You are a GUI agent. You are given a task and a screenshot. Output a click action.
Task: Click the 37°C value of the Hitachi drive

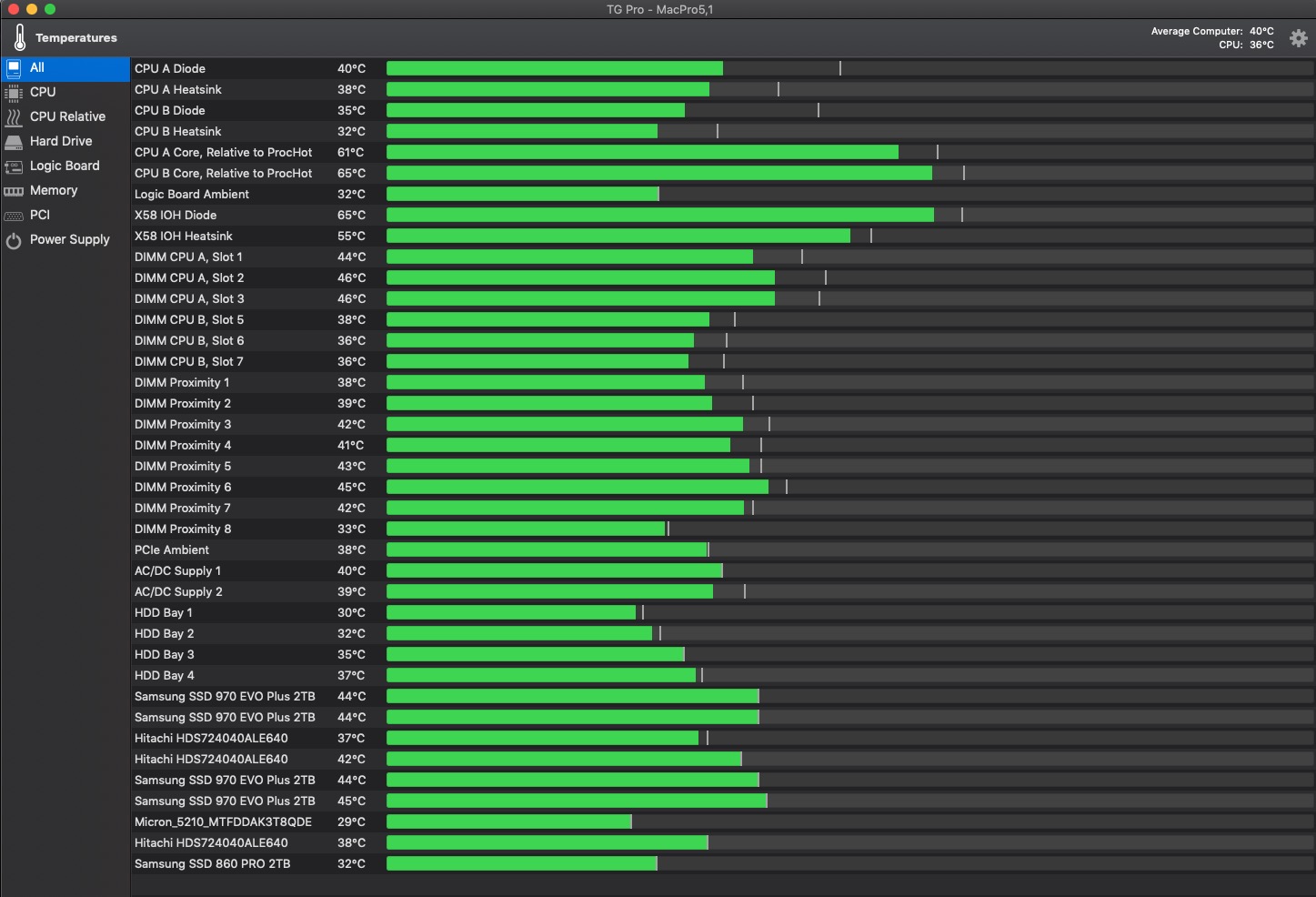click(x=351, y=738)
